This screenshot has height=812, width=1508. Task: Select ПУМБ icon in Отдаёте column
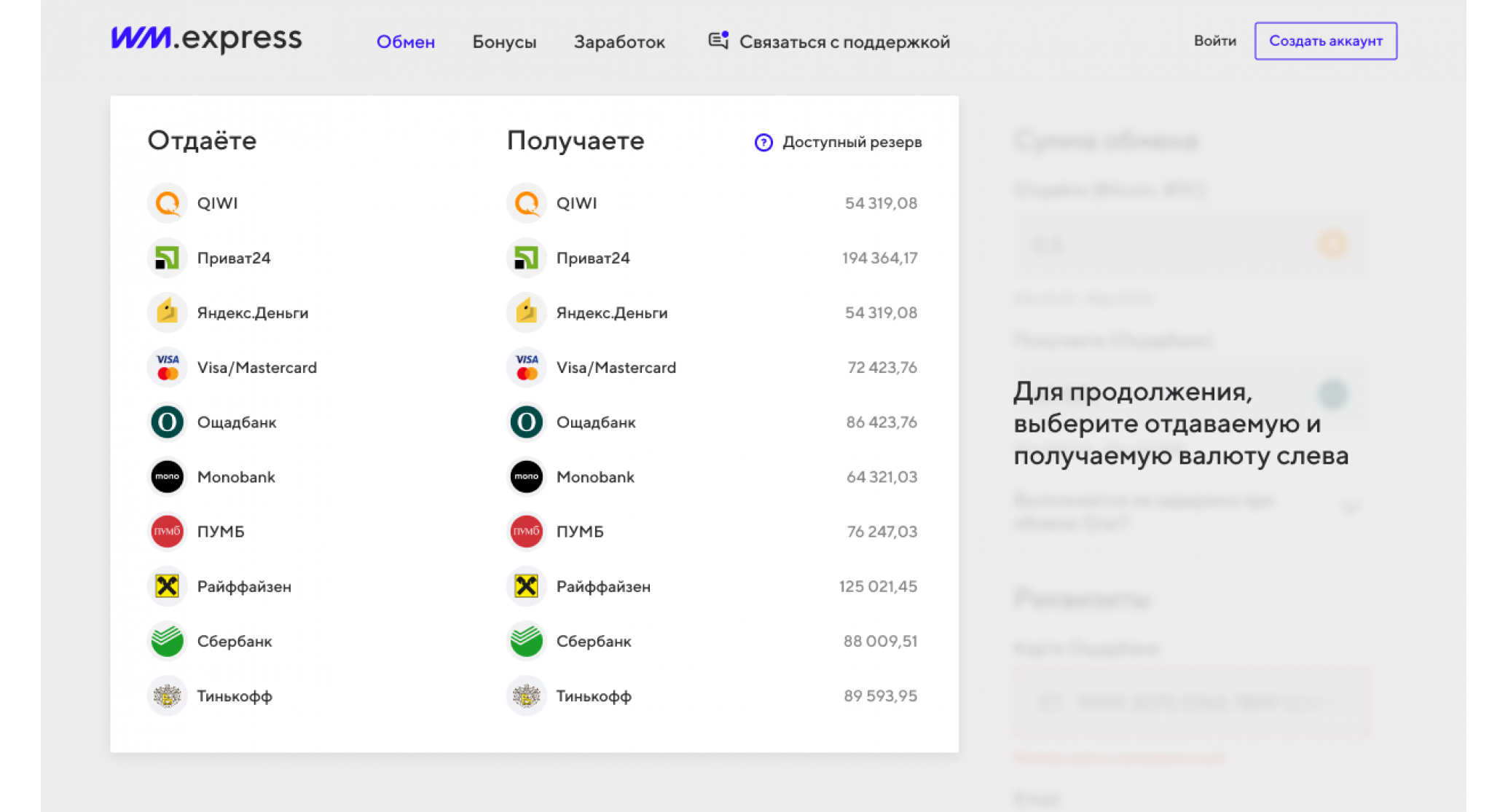coord(168,532)
